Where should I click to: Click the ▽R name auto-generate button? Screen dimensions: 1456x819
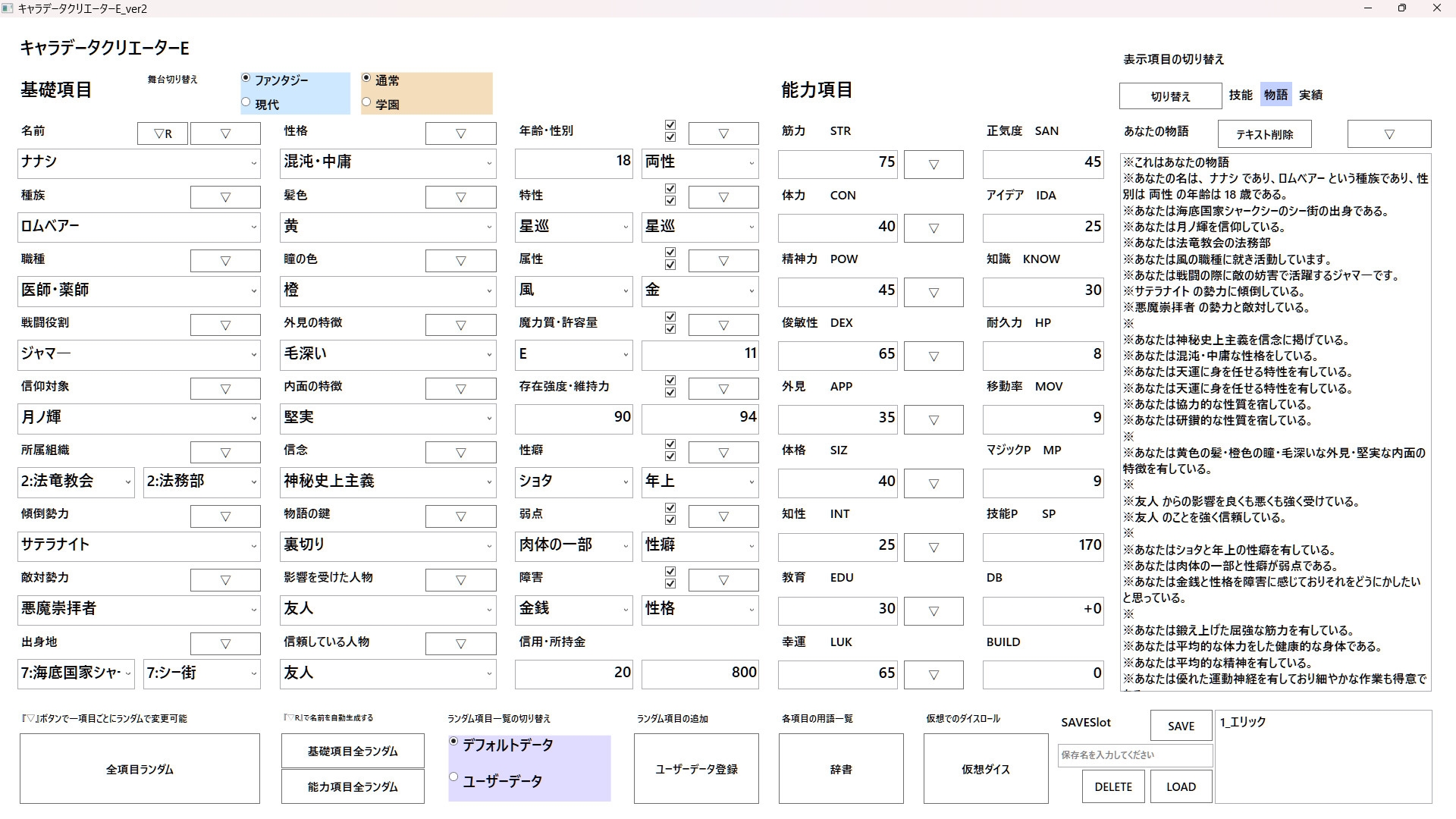[x=162, y=133]
